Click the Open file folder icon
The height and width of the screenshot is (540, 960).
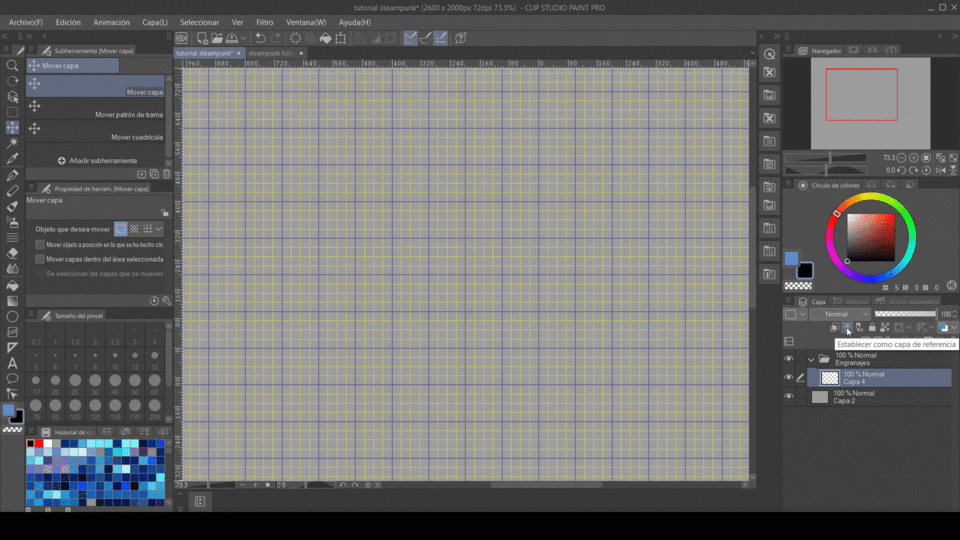point(216,38)
